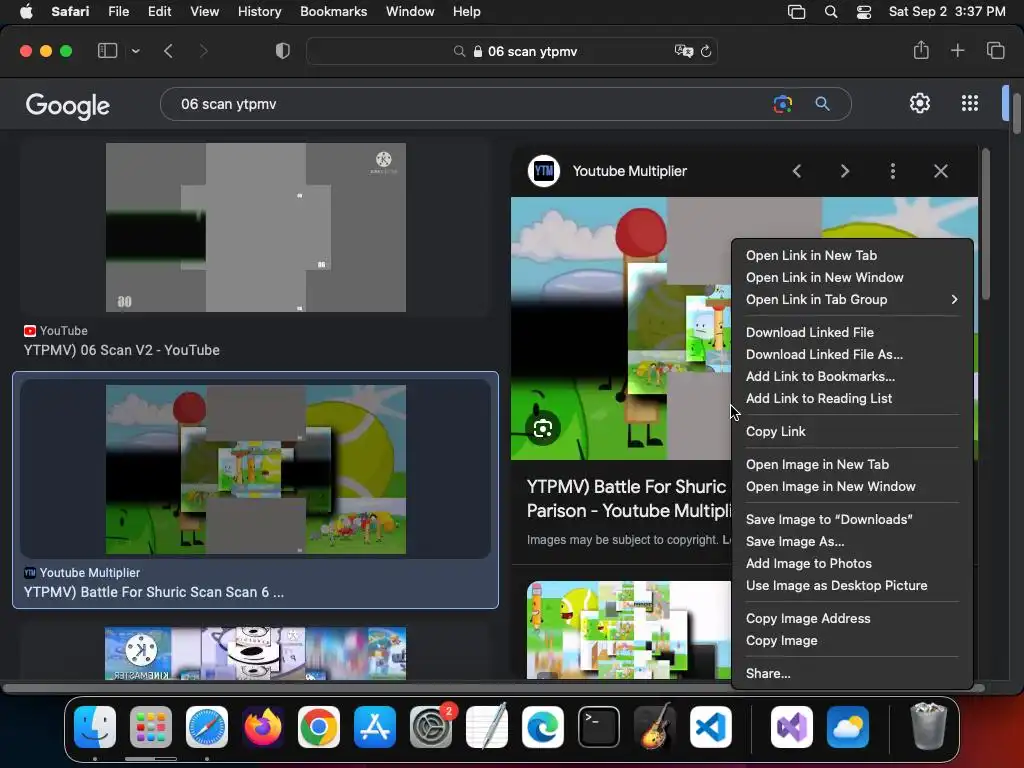Click the translate icon in address bar
1024x768 pixels.
tap(683, 51)
